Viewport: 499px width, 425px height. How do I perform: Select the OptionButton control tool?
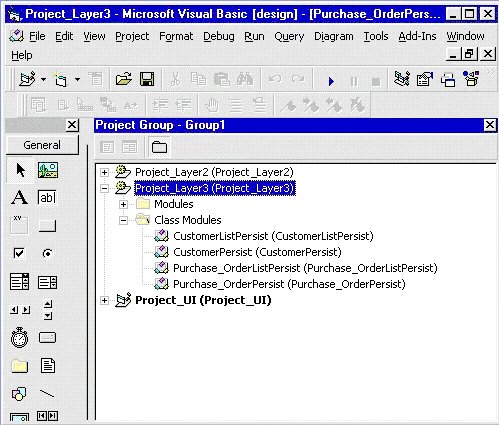pyautogui.click(x=47, y=254)
